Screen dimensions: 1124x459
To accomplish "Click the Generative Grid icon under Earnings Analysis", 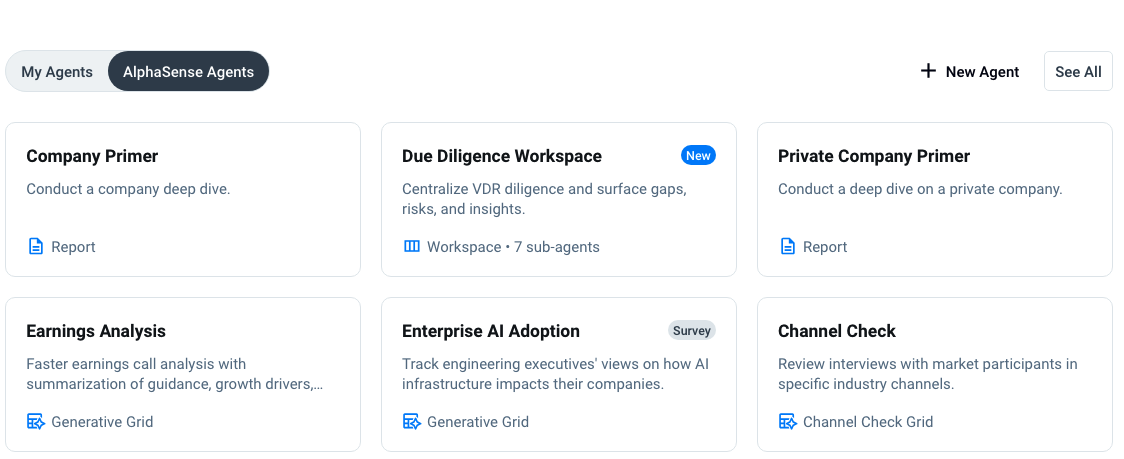I will click(36, 422).
